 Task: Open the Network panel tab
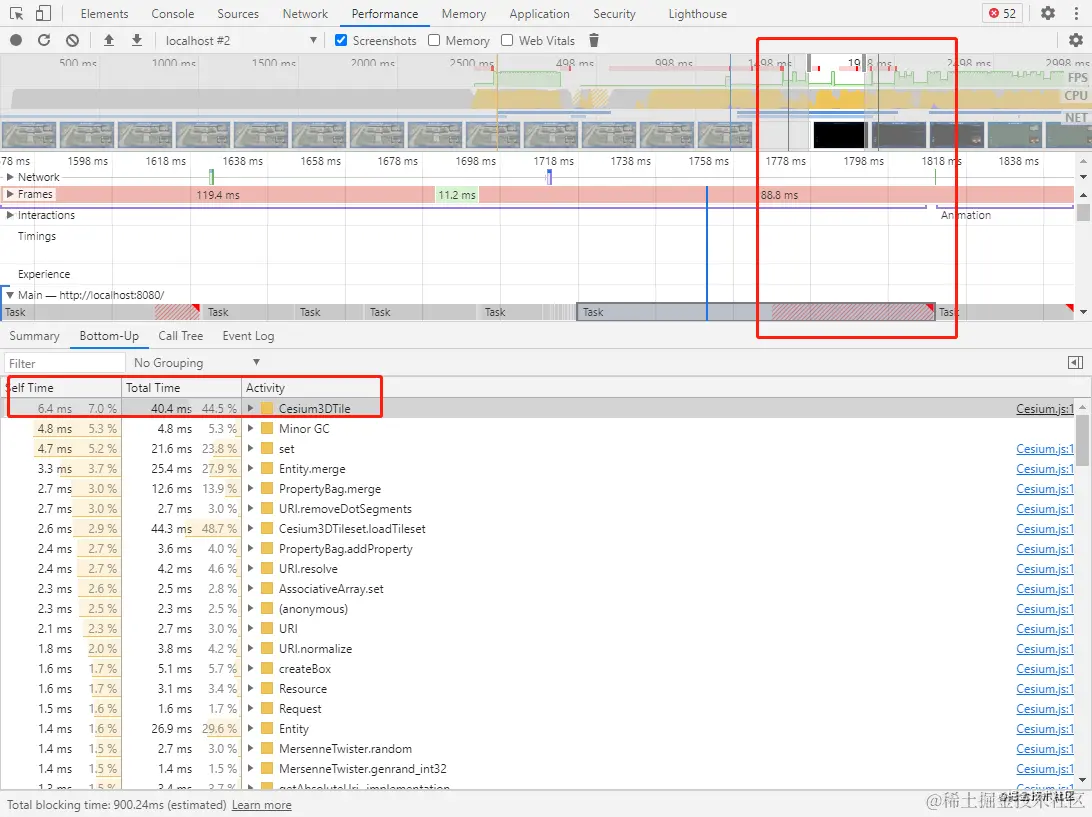(305, 13)
